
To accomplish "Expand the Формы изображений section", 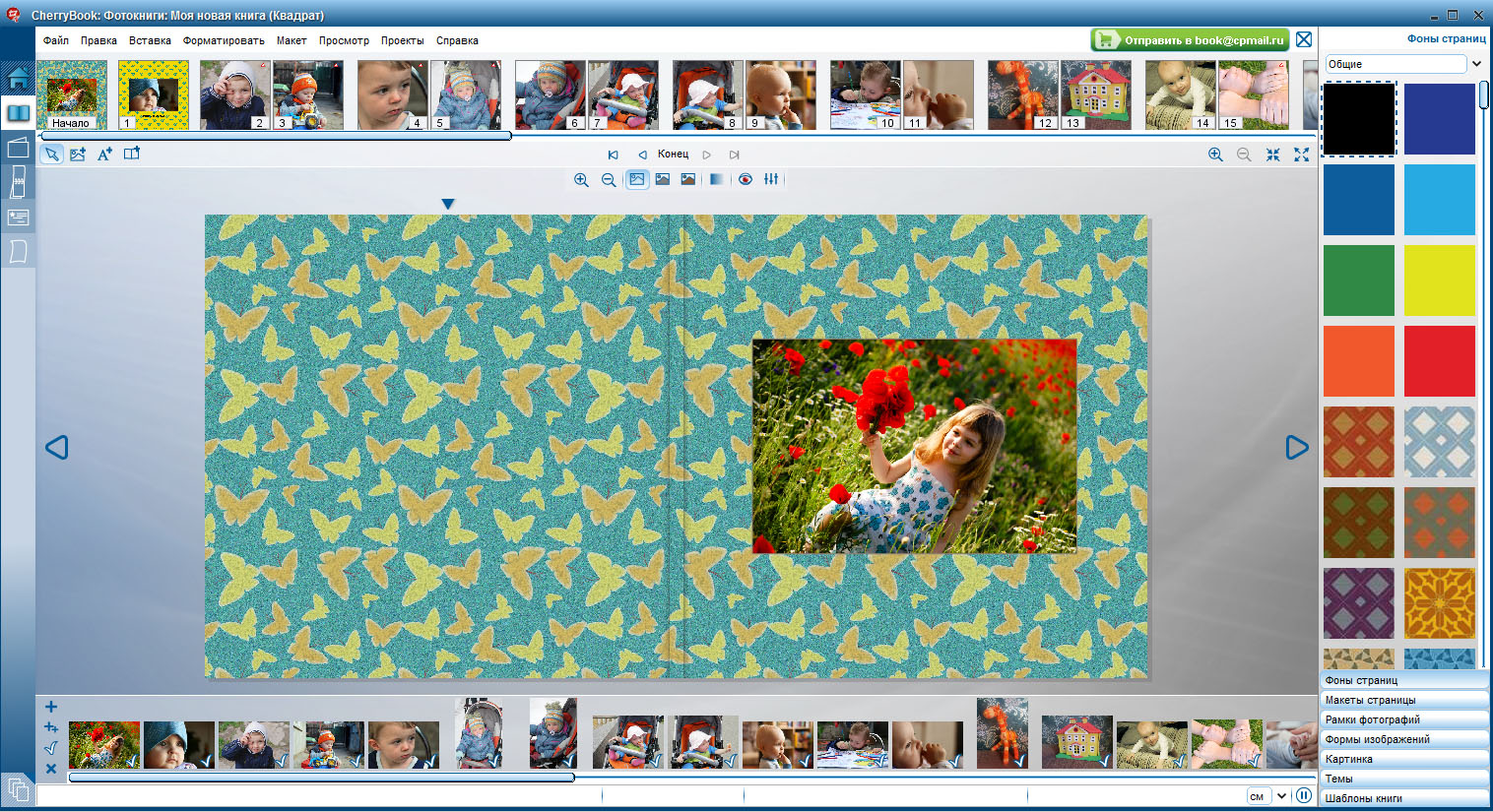I will (1404, 739).
